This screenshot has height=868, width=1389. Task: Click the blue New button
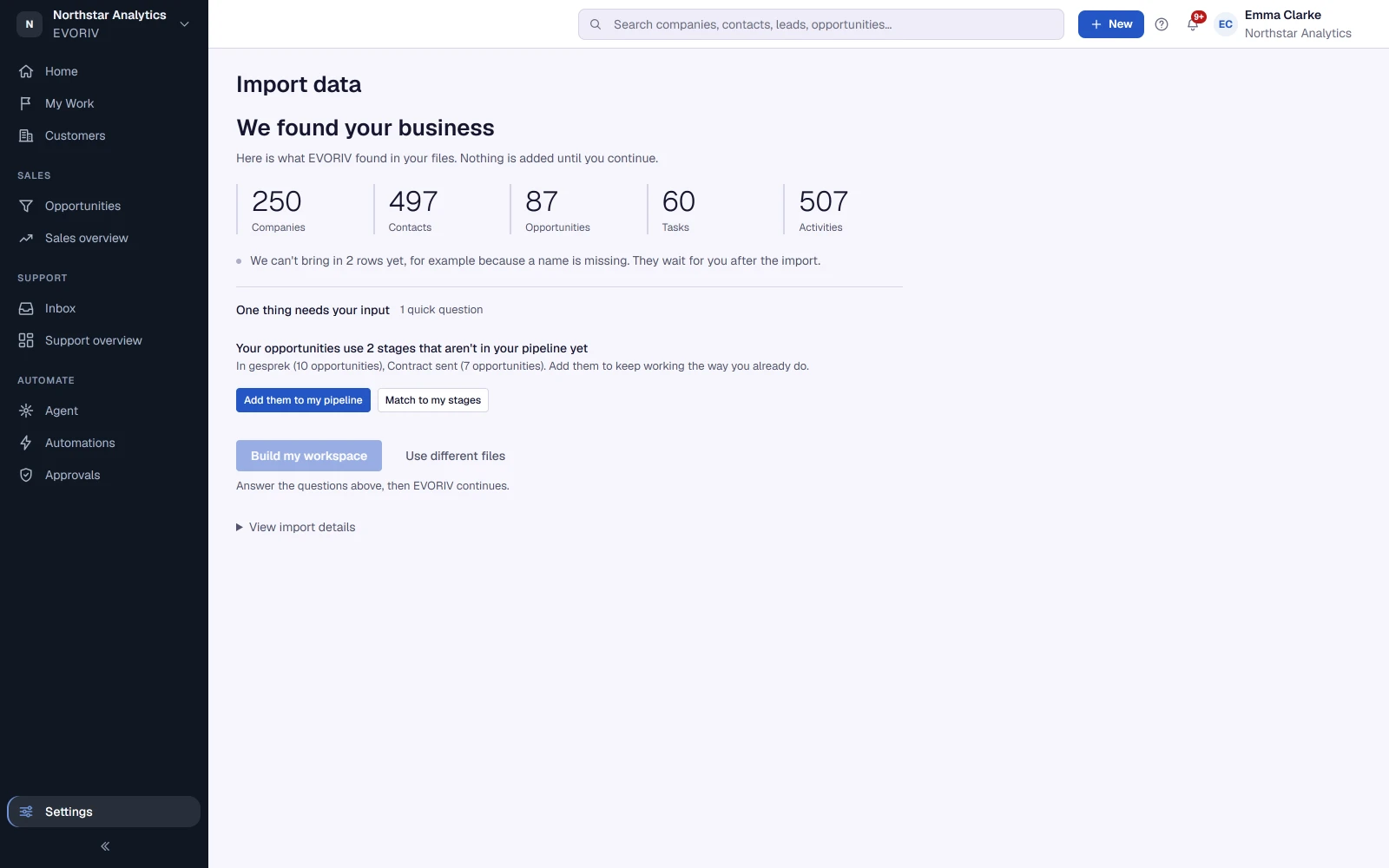click(1111, 24)
